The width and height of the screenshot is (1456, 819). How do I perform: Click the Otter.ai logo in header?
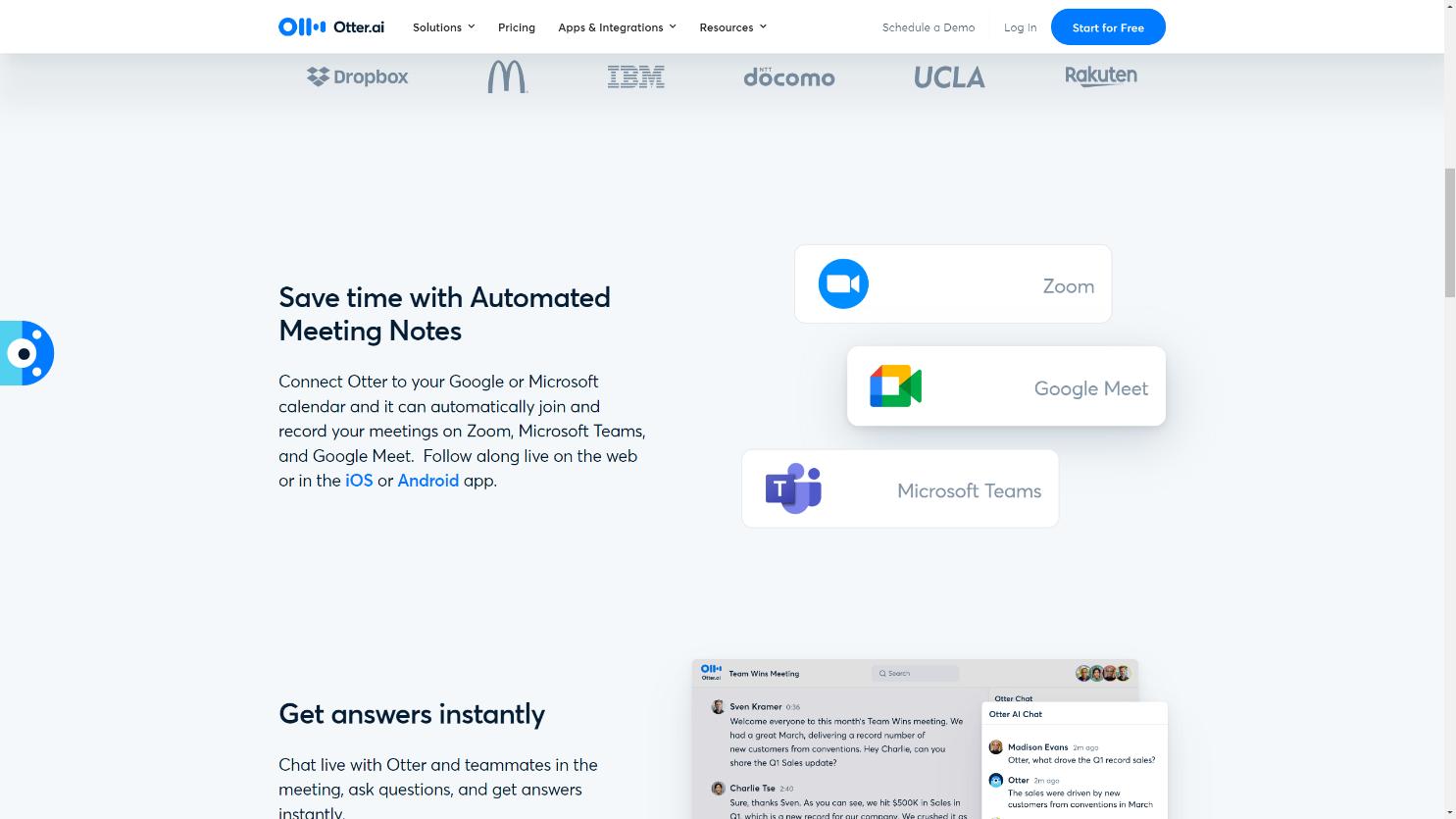(x=331, y=27)
